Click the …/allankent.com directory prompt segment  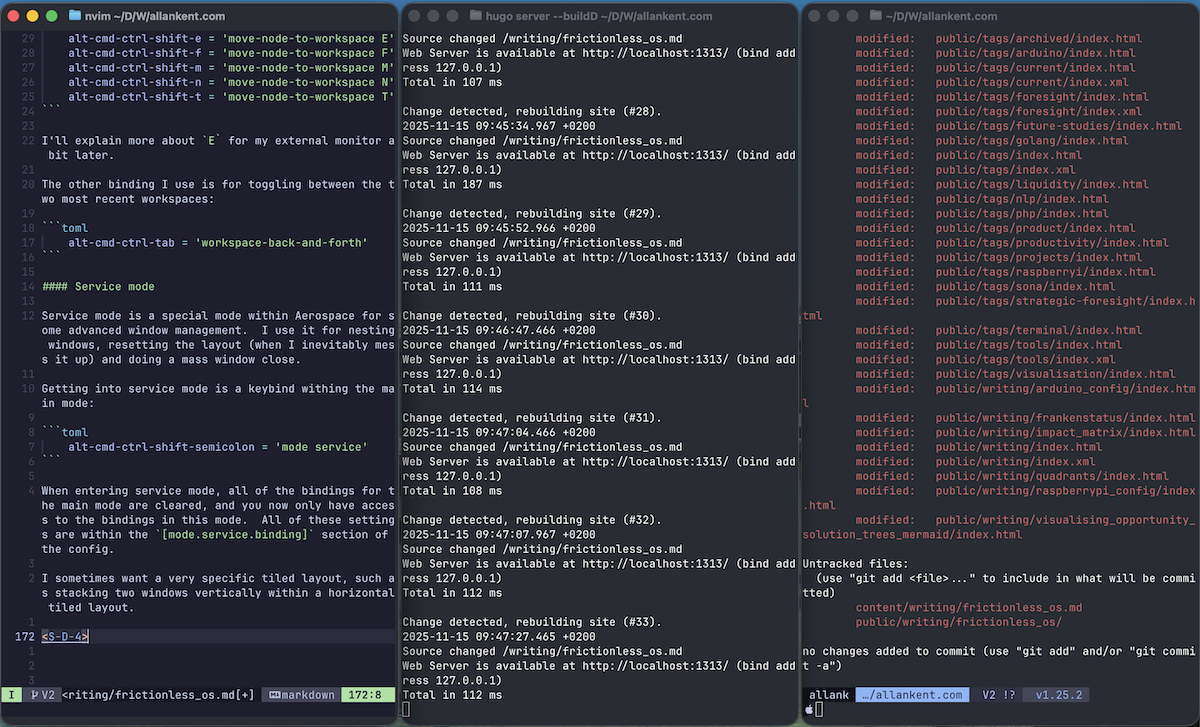[913, 695]
